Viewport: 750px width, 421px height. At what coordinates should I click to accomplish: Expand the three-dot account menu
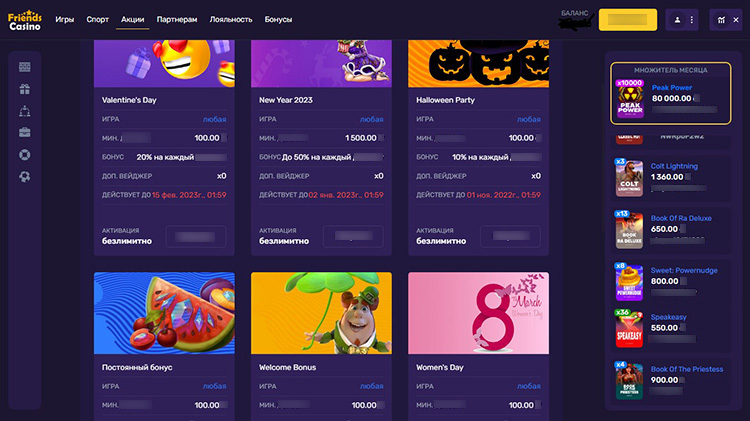pyautogui.click(x=692, y=20)
